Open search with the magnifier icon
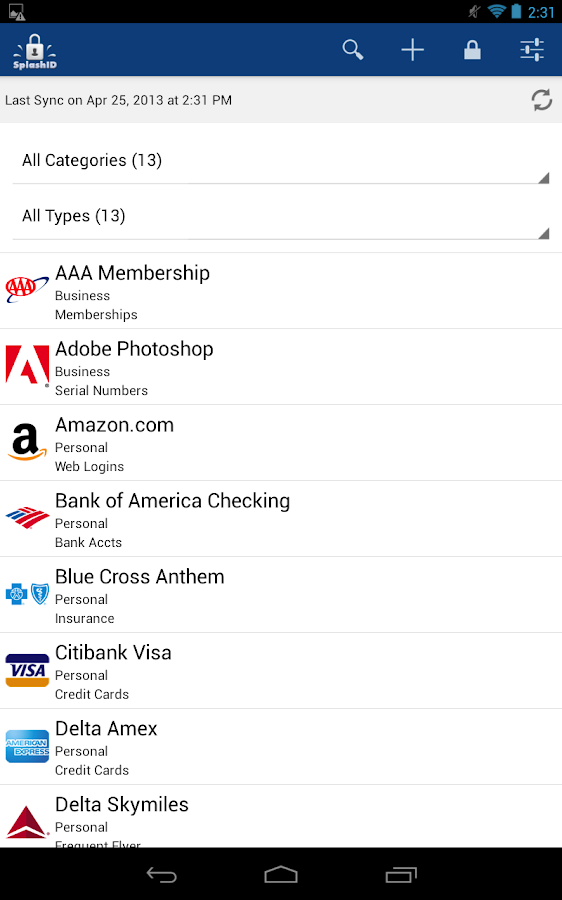Viewport: 562px width, 900px height. 353,50
